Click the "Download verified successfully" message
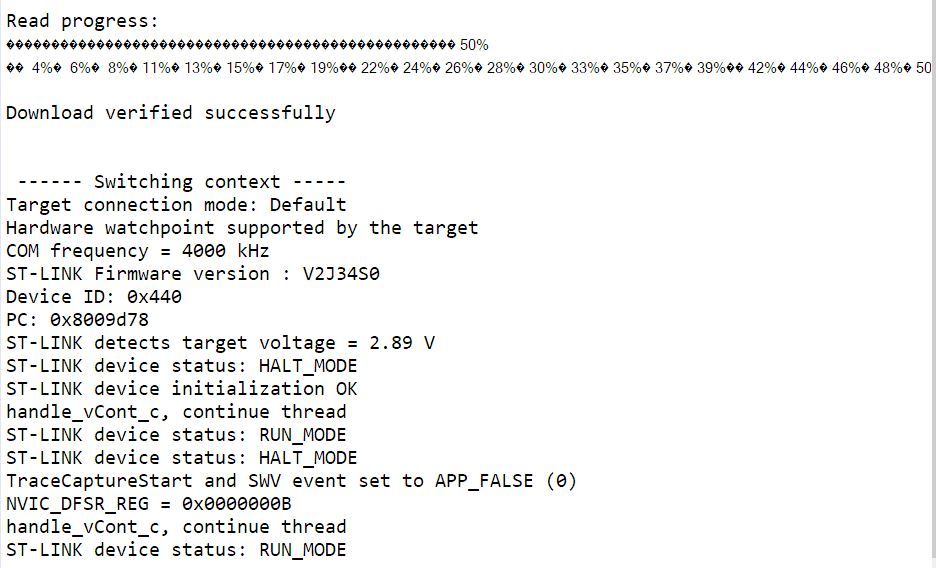The width and height of the screenshot is (936, 568). click(171, 113)
